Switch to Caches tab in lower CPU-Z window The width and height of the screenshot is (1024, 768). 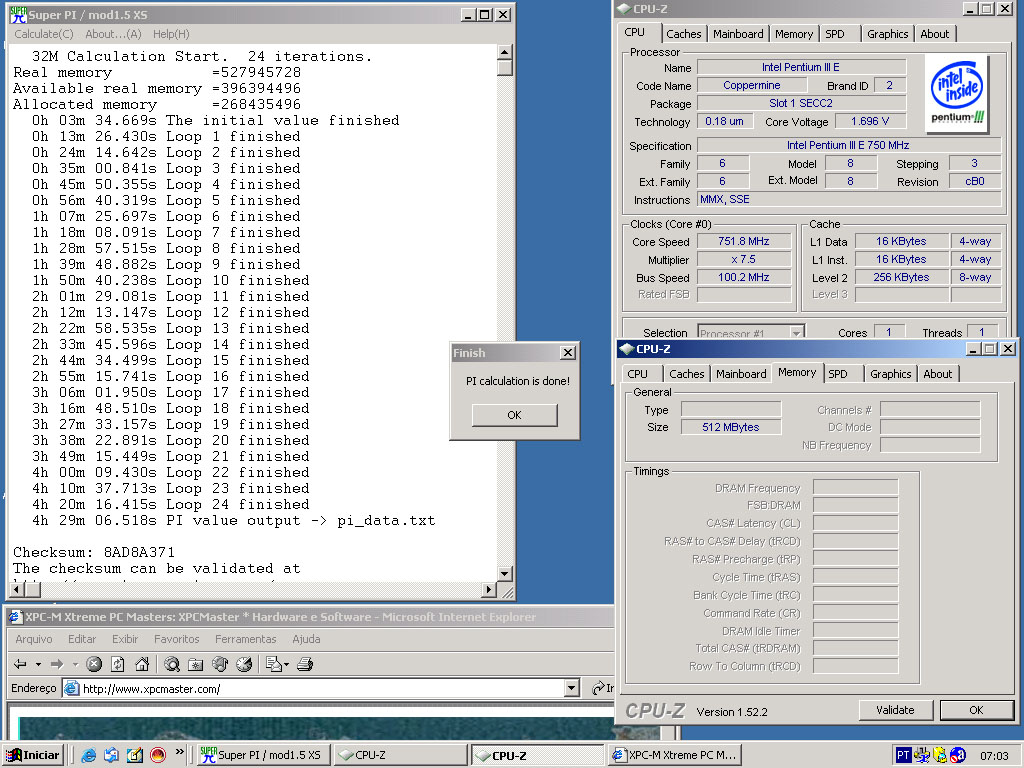pos(686,374)
